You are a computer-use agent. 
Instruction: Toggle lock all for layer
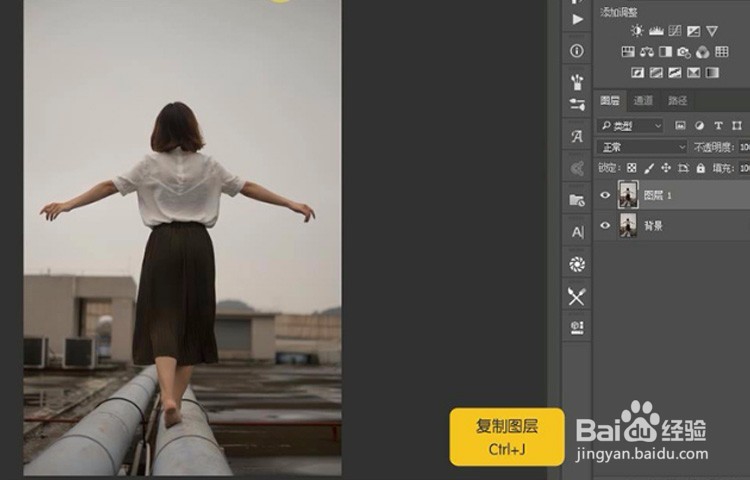700,168
